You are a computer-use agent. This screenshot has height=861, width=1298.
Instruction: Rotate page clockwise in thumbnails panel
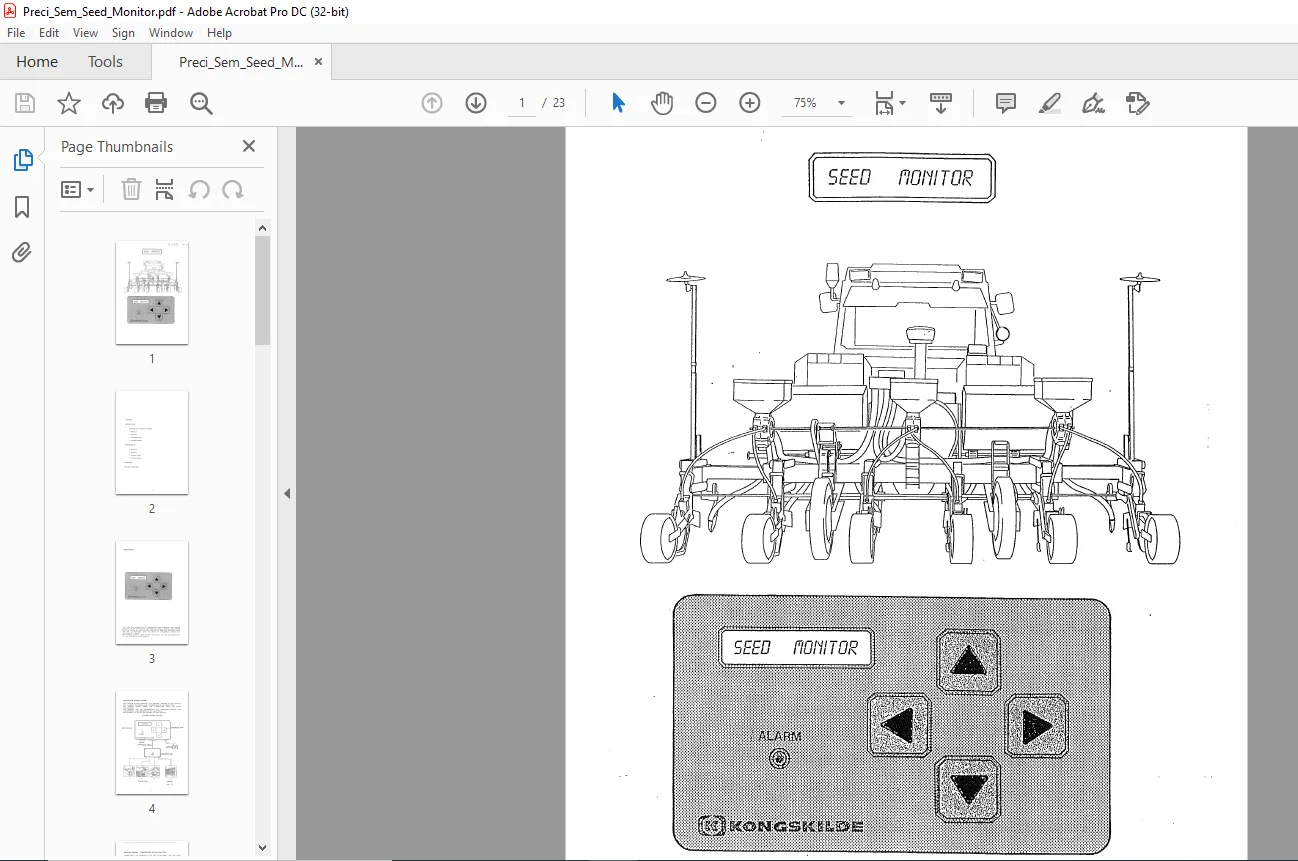tap(233, 189)
